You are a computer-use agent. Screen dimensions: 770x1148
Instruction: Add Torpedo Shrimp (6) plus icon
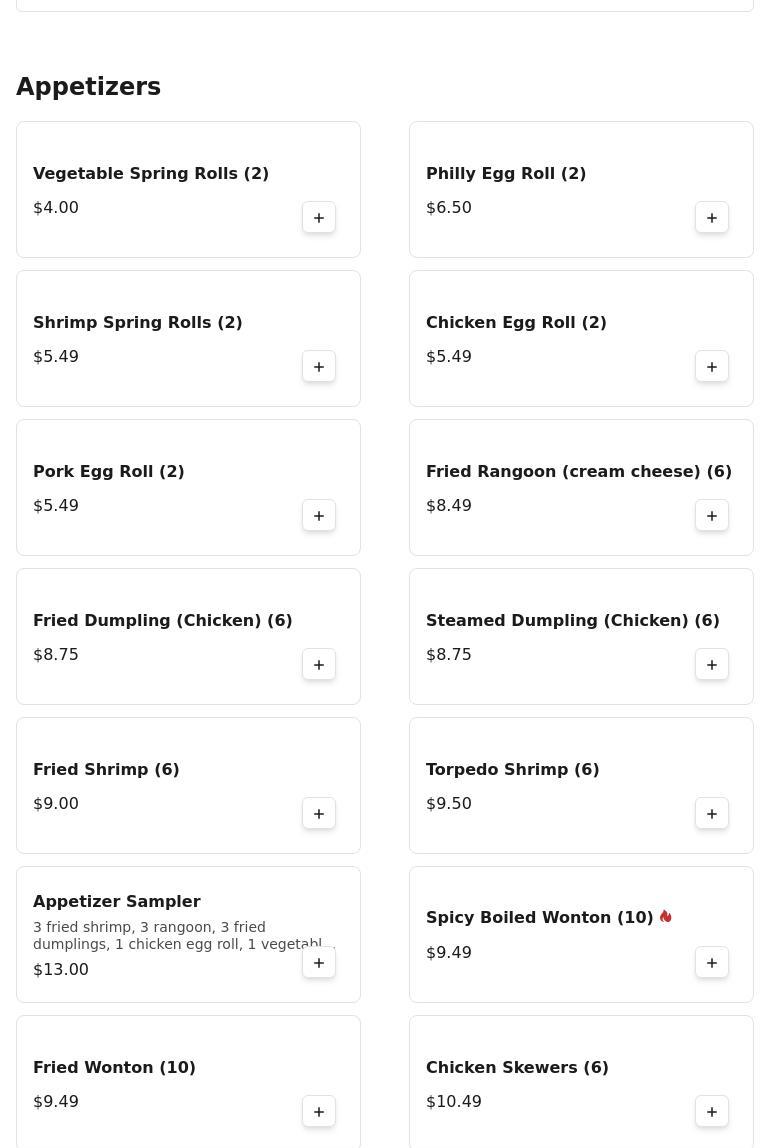coord(711,813)
